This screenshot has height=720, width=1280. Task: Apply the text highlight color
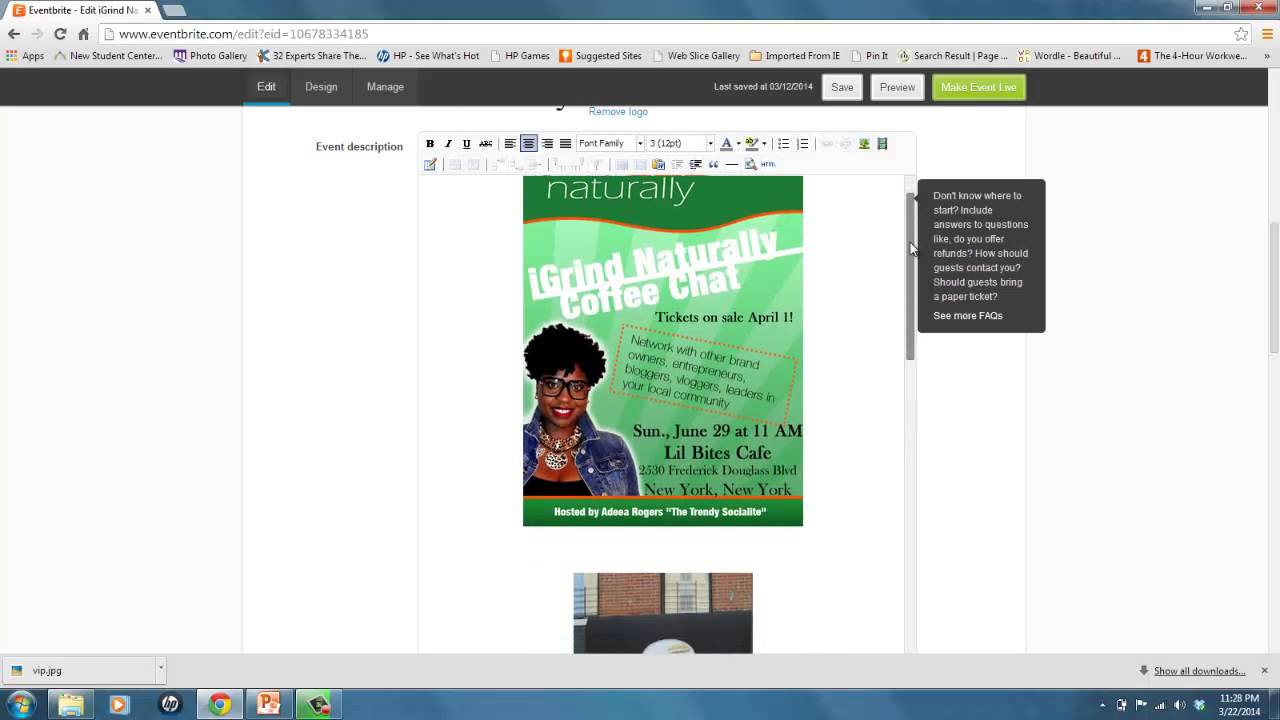tap(751, 144)
